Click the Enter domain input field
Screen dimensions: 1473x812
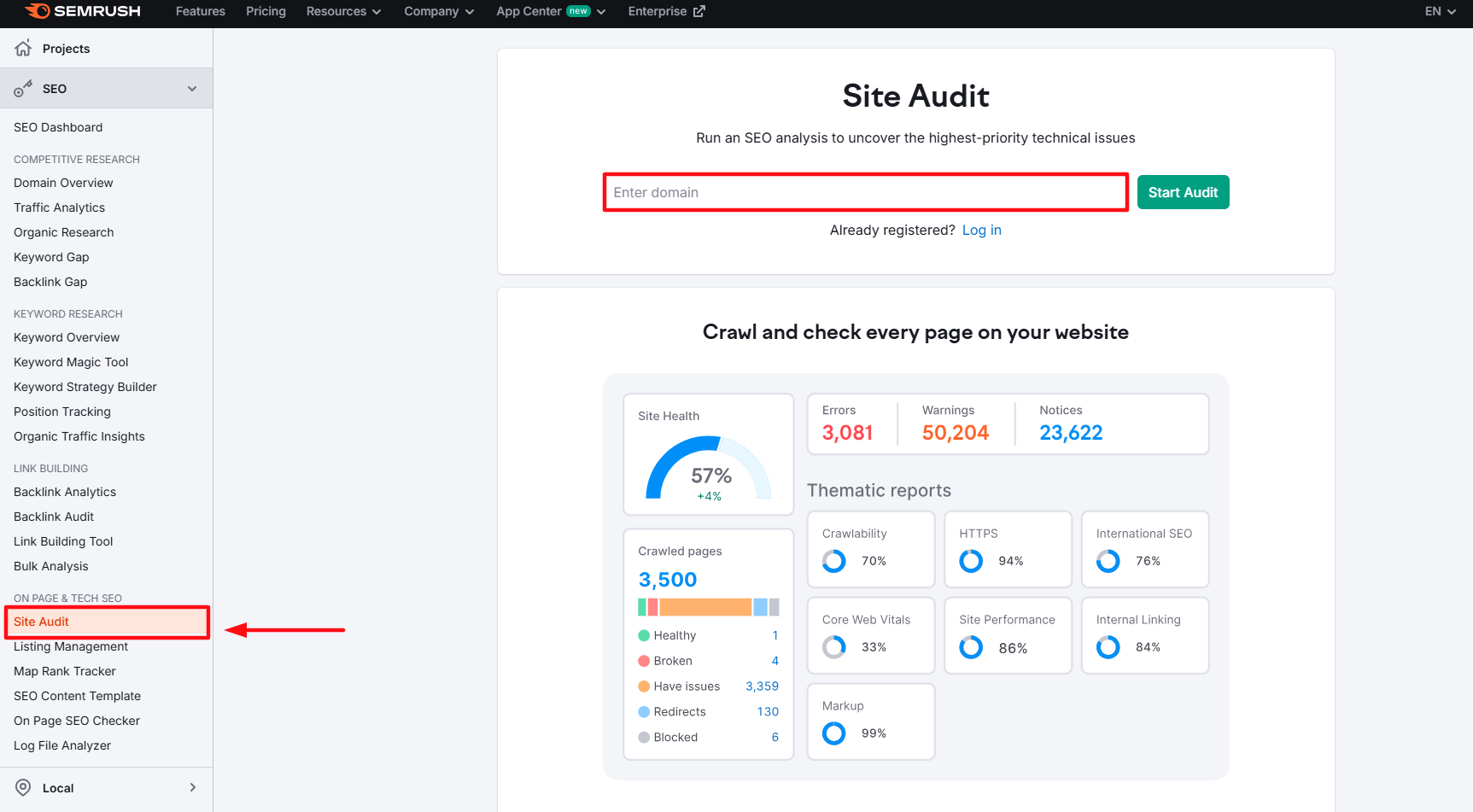pos(865,192)
